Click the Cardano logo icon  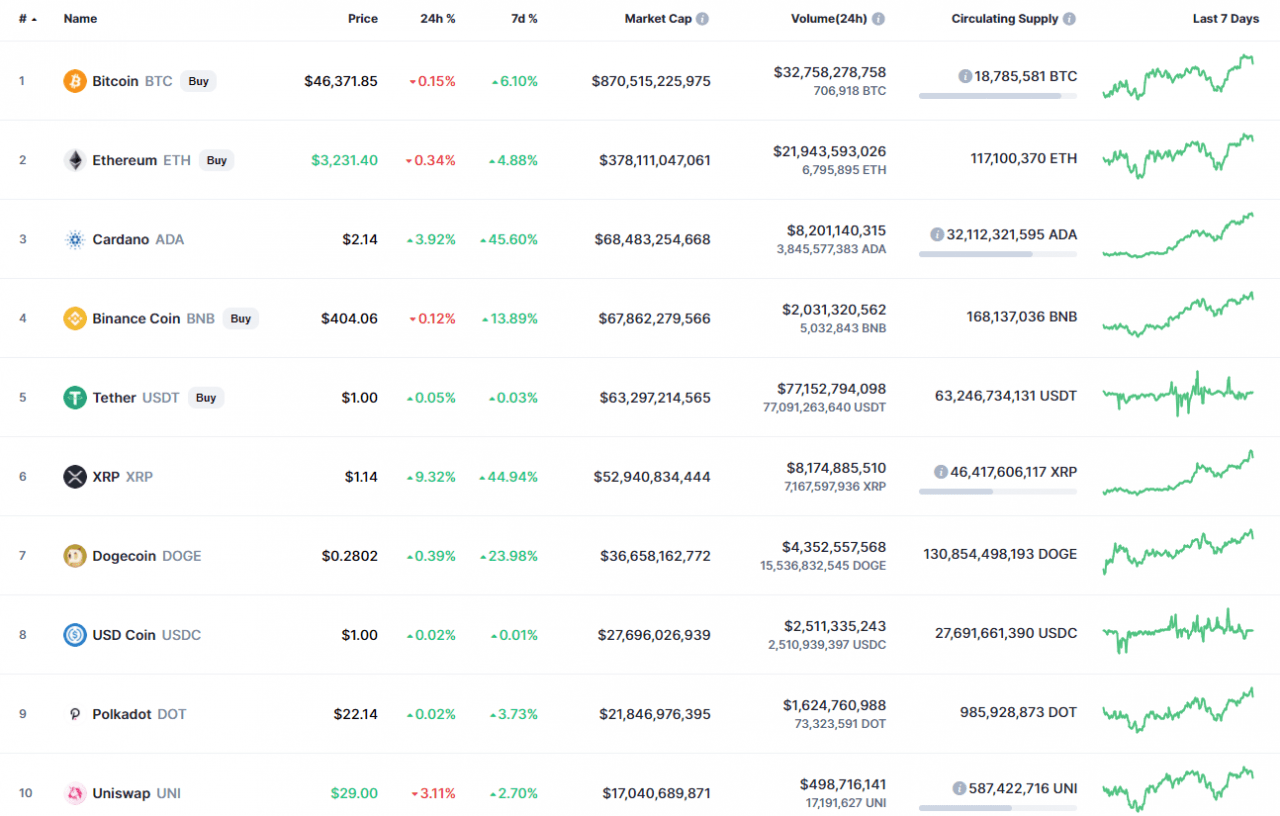75,239
